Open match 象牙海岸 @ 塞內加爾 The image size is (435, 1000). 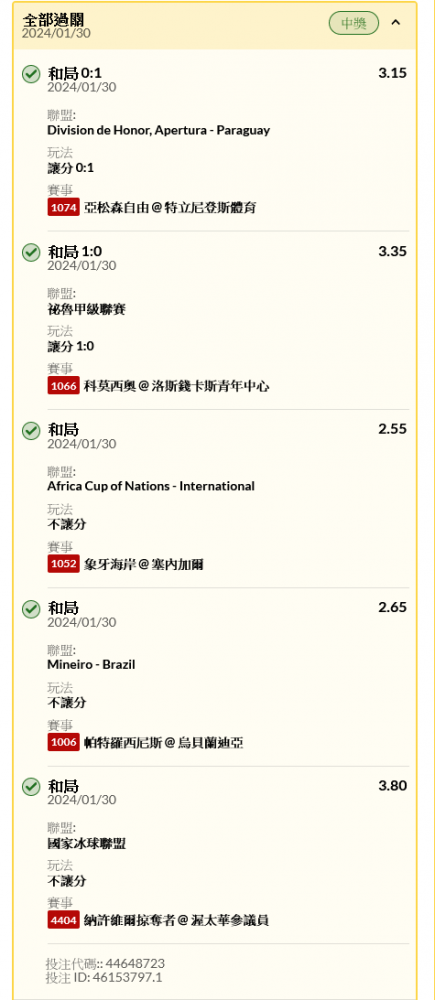[x=144, y=564]
